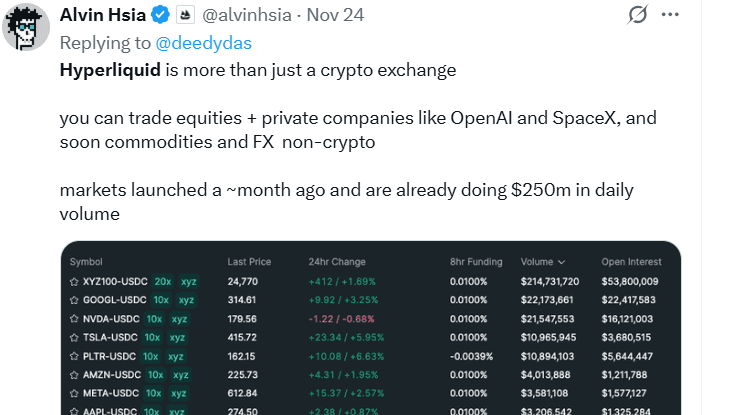Click the blue verified badge

161,15
